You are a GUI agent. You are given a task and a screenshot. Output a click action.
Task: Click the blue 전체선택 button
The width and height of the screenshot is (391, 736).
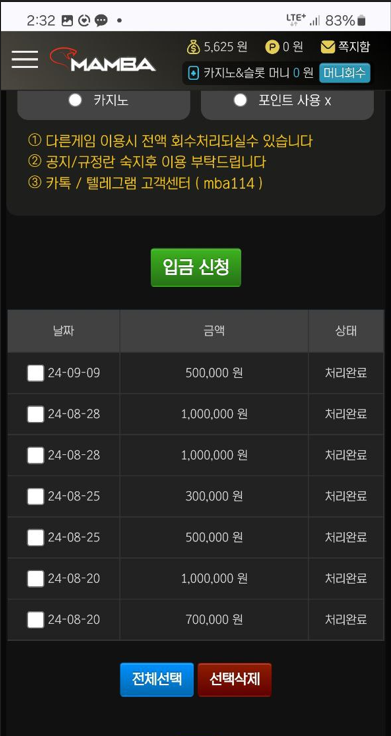[x=157, y=679]
